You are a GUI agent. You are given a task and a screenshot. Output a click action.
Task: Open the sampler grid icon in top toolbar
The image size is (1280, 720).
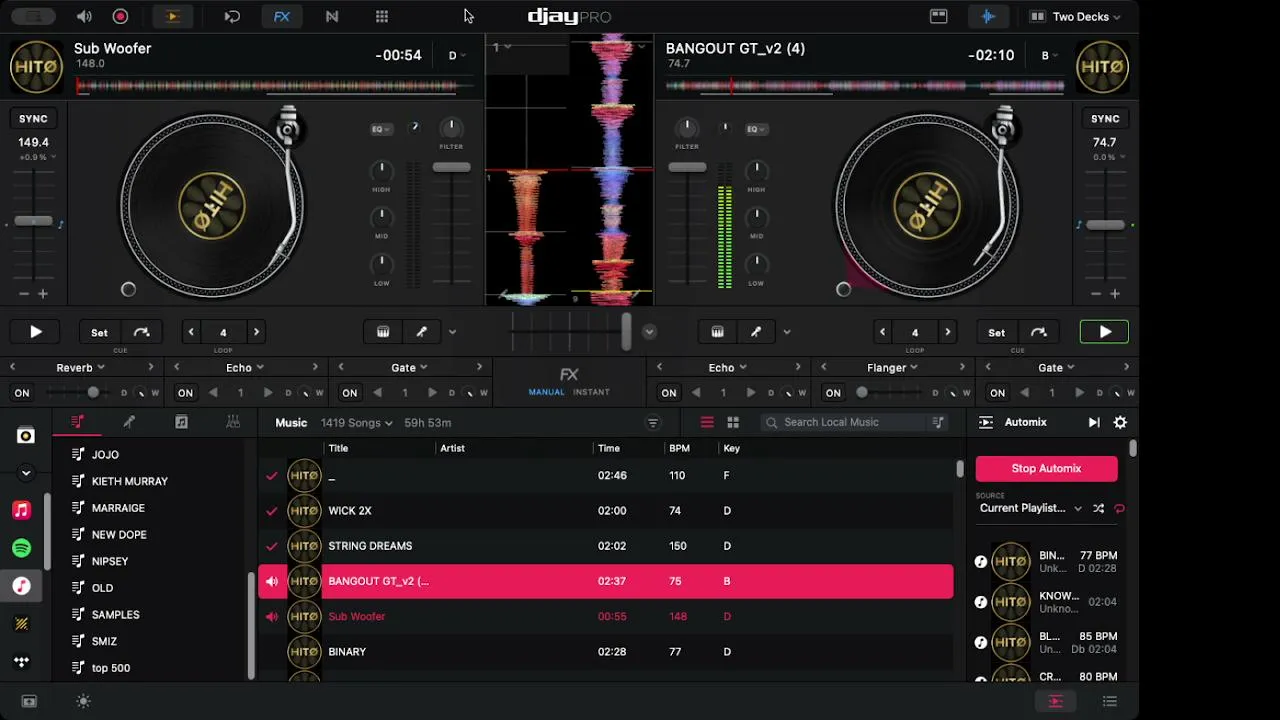pos(382,16)
